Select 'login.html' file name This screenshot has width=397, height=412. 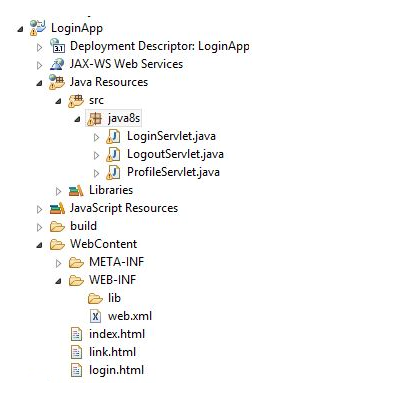pos(116,370)
